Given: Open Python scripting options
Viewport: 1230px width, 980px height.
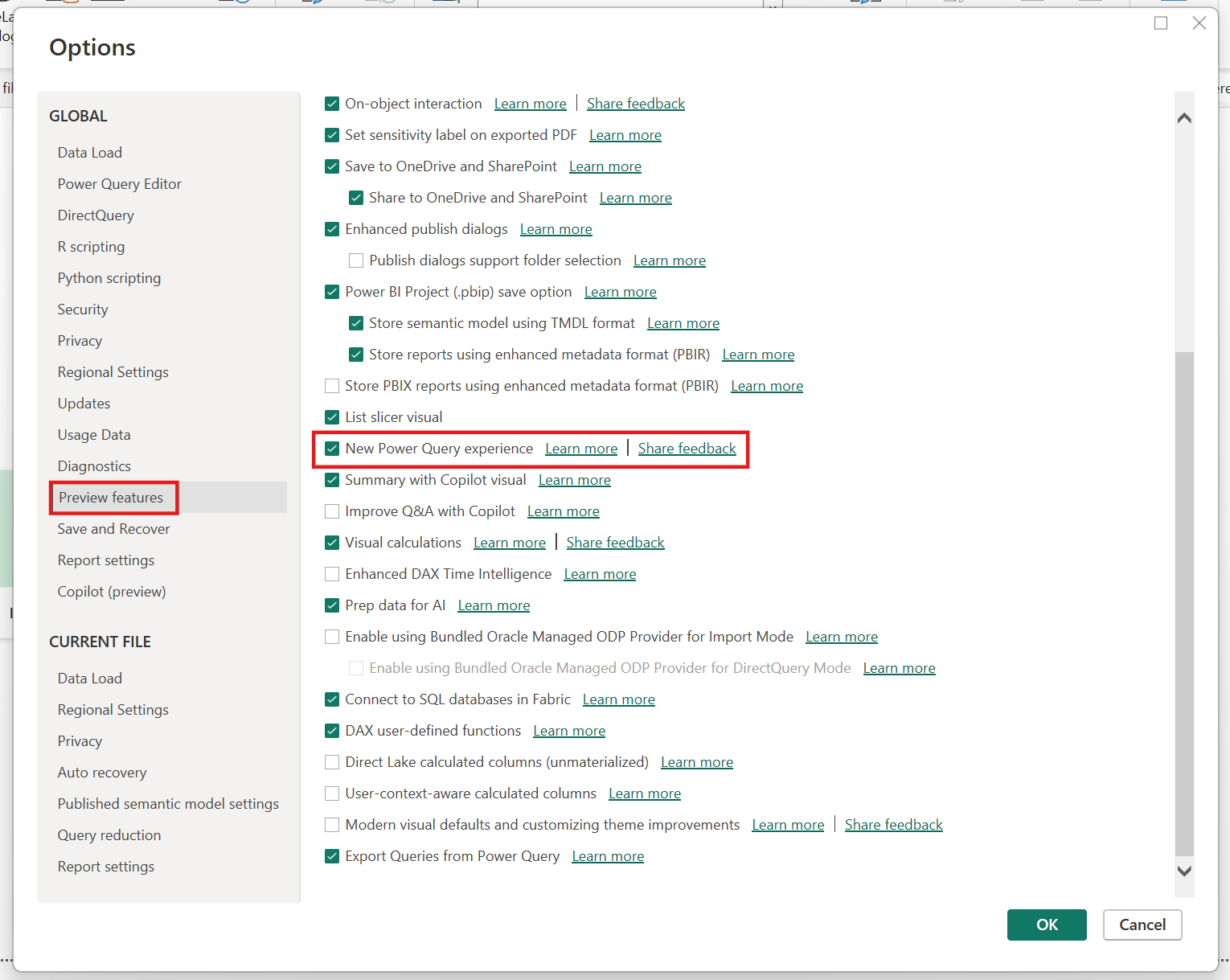Looking at the screenshot, I should point(109,278).
